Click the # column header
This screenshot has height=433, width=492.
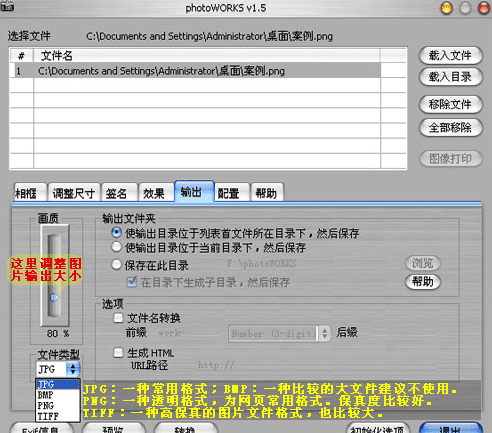(x=21, y=56)
